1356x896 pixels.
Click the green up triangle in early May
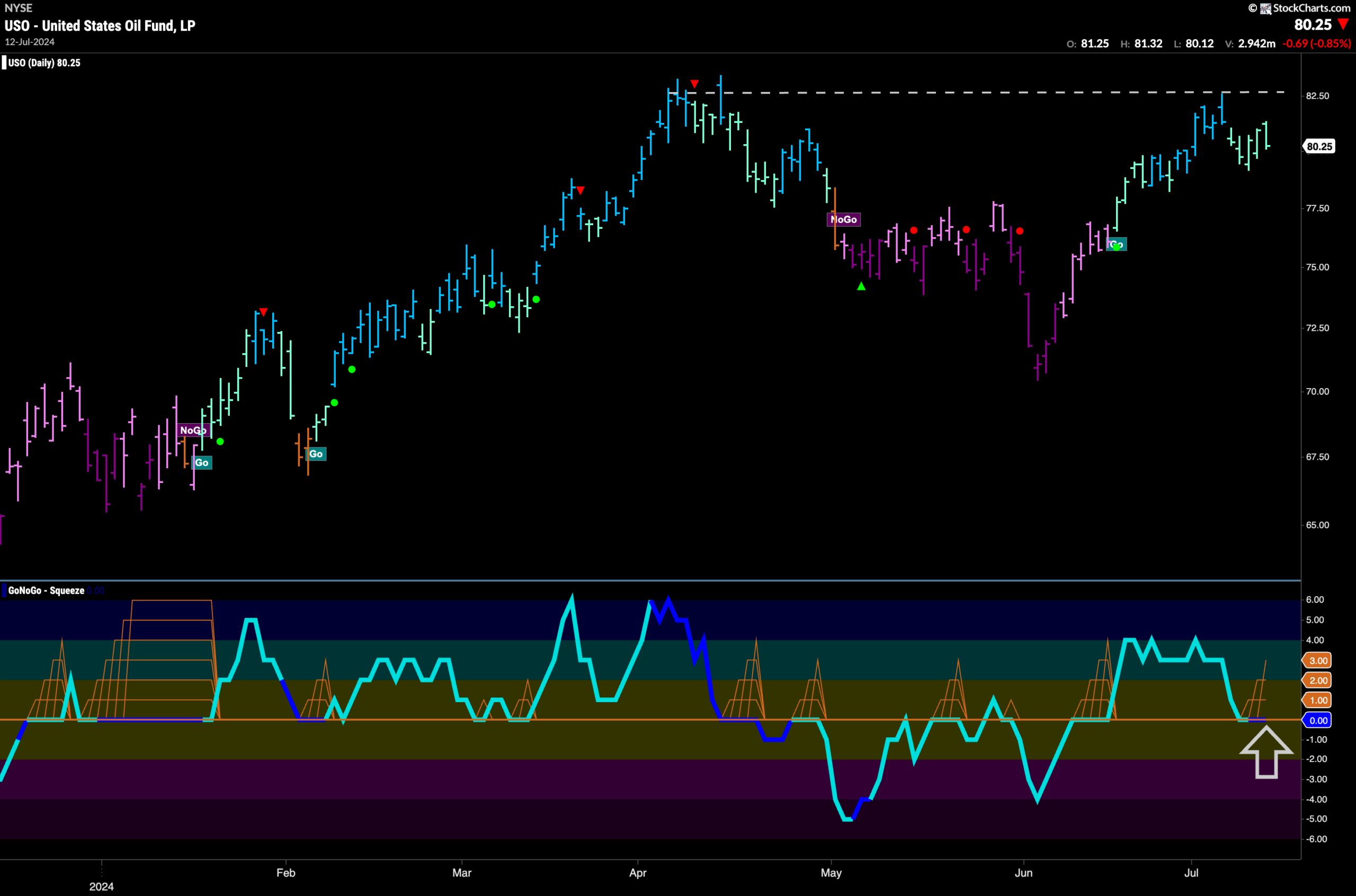tap(861, 286)
